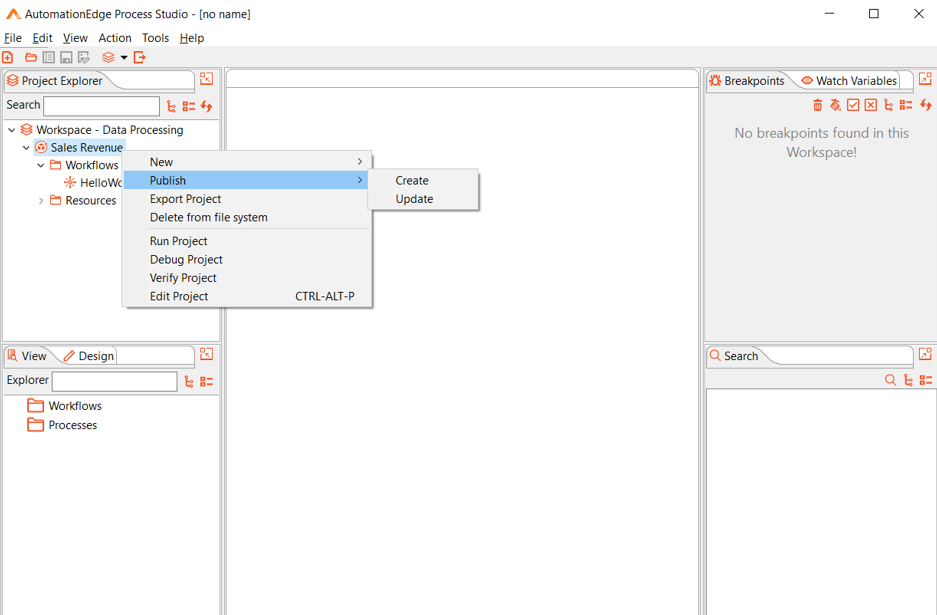The width and height of the screenshot is (937, 615).
Task: Open the workspace dropdown arrow in toolbar
Action: (124, 57)
